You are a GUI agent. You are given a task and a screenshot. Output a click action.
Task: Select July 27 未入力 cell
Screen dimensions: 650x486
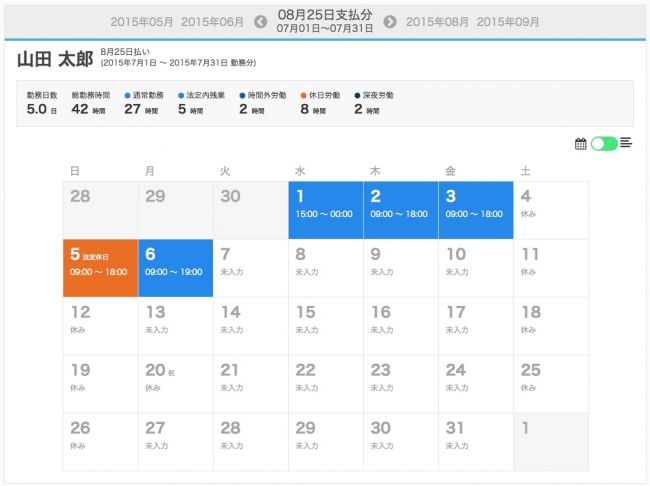(x=175, y=442)
